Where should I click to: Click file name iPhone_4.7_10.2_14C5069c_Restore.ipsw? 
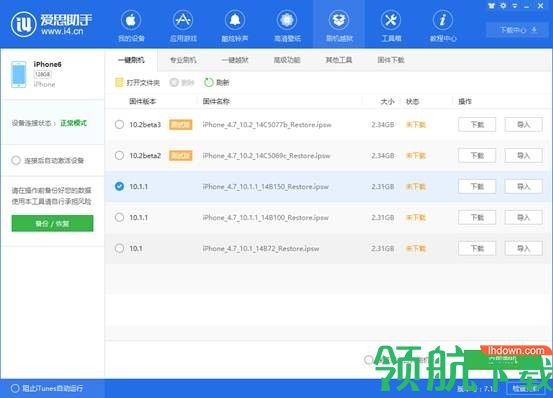click(x=266, y=156)
